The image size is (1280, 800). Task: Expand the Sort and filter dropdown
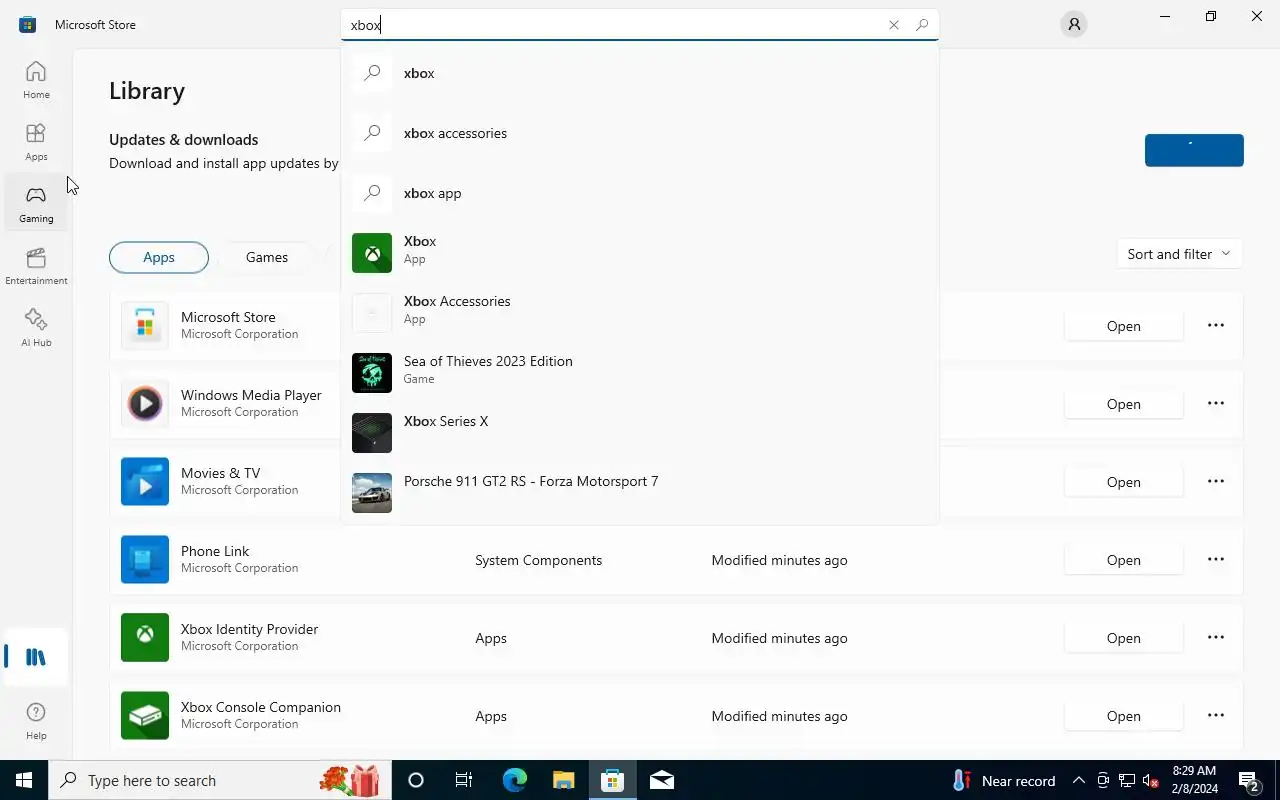click(1179, 254)
